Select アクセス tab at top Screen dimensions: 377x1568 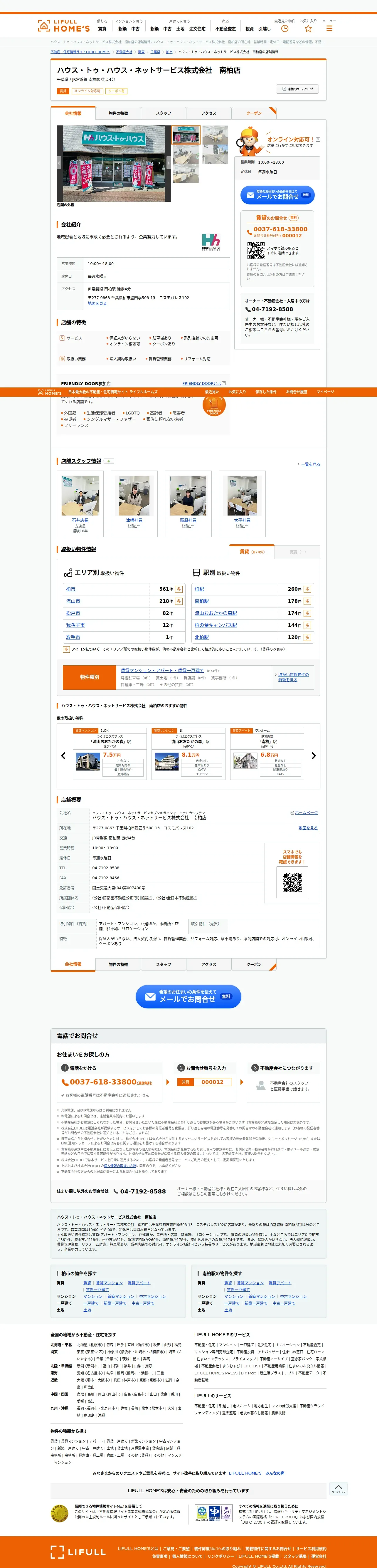point(208,113)
